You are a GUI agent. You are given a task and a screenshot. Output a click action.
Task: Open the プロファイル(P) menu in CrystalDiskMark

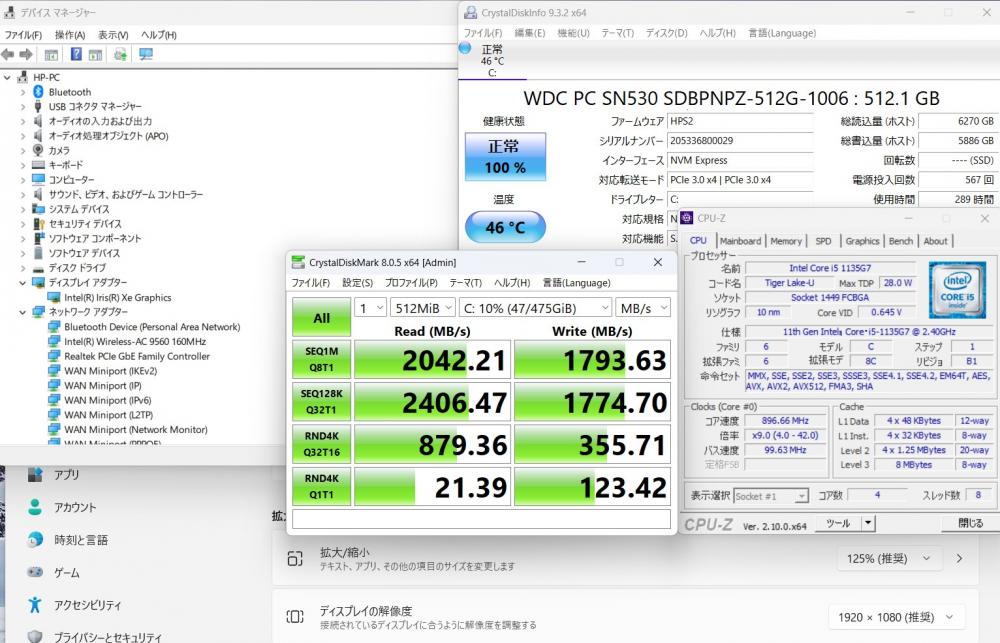pyautogui.click(x=411, y=283)
